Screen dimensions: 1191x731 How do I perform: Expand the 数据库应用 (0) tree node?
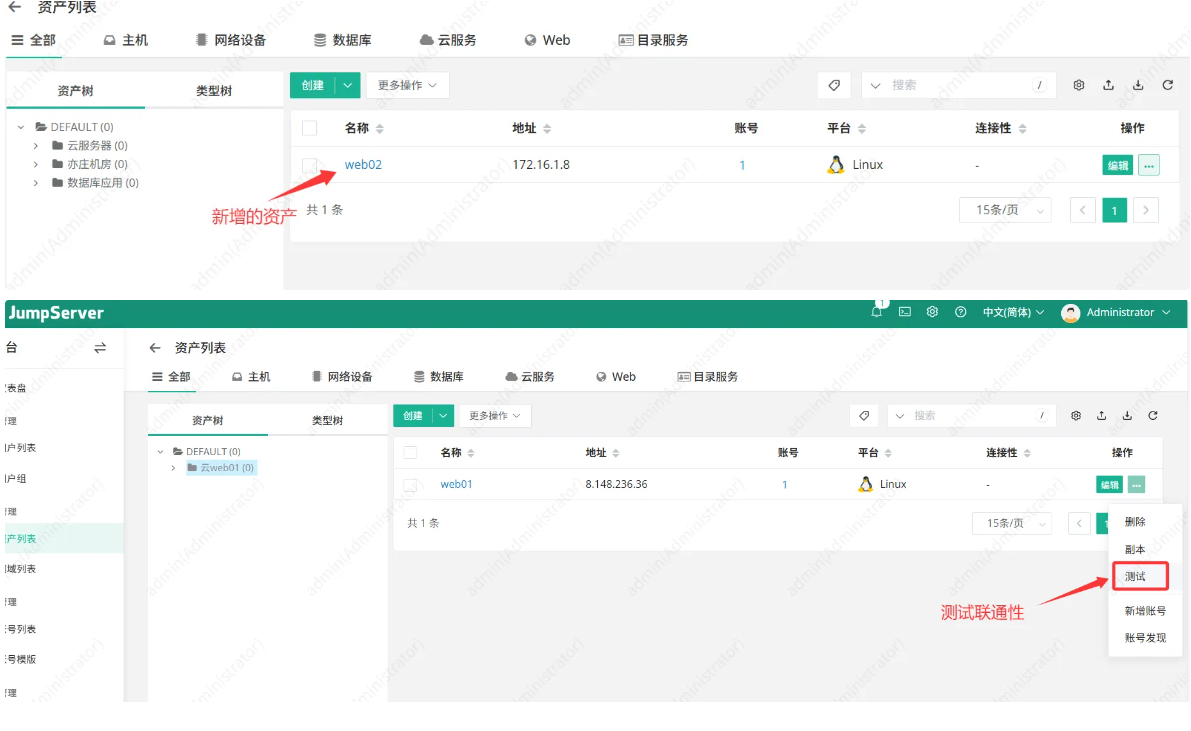pyautogui.click(x=36, y=182)
